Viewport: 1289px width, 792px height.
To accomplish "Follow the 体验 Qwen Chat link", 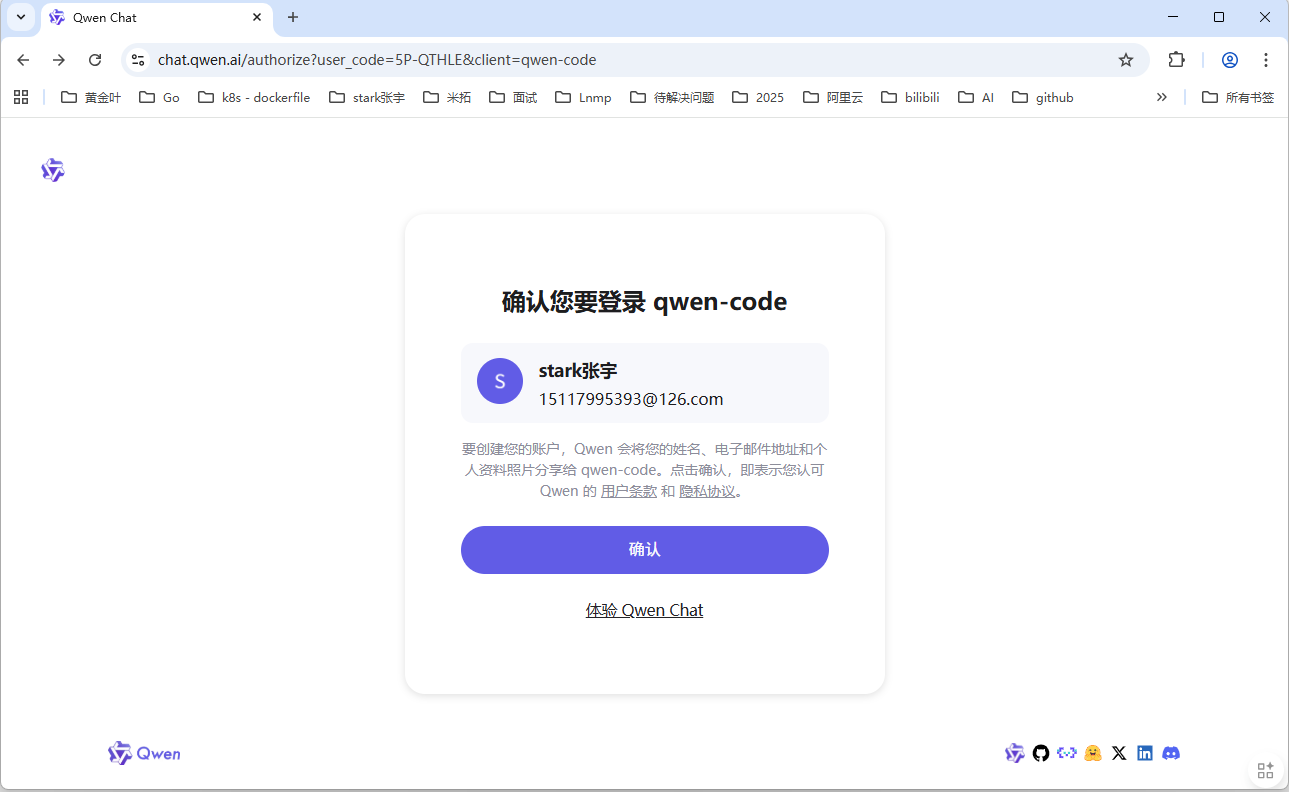I will tap(644, 610).
